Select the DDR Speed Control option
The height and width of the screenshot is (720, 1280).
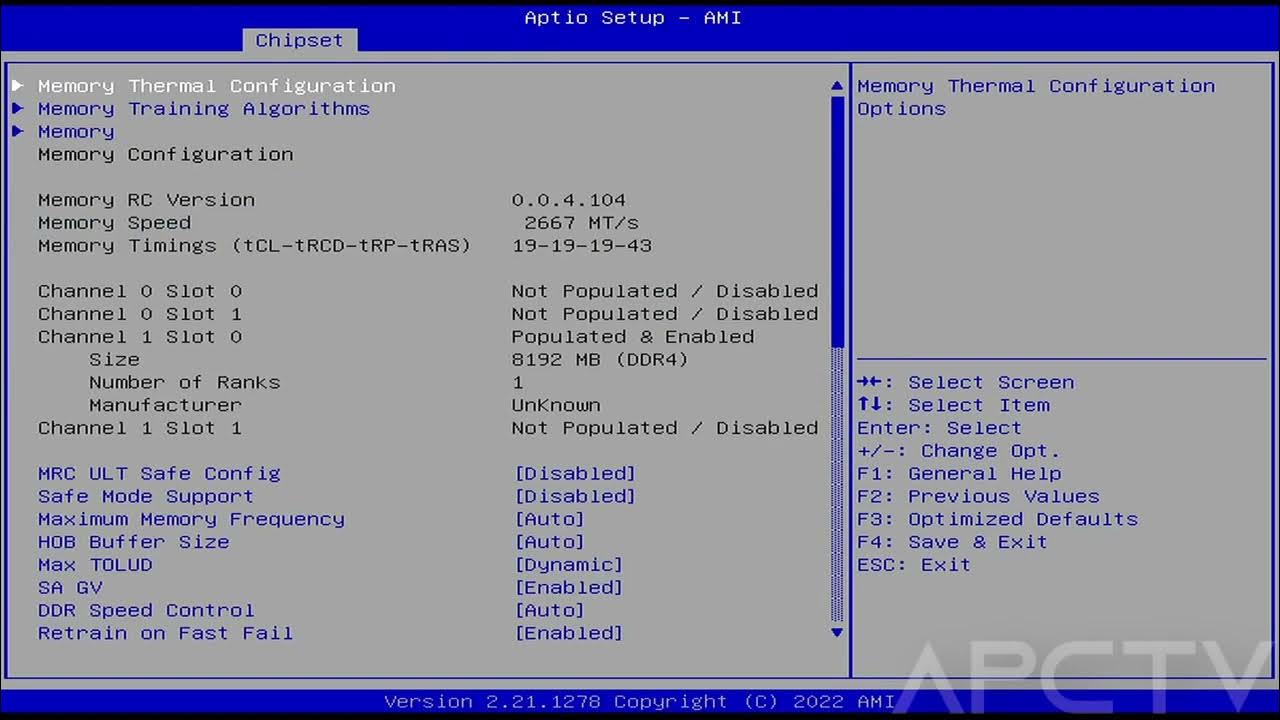coord(146,612)
